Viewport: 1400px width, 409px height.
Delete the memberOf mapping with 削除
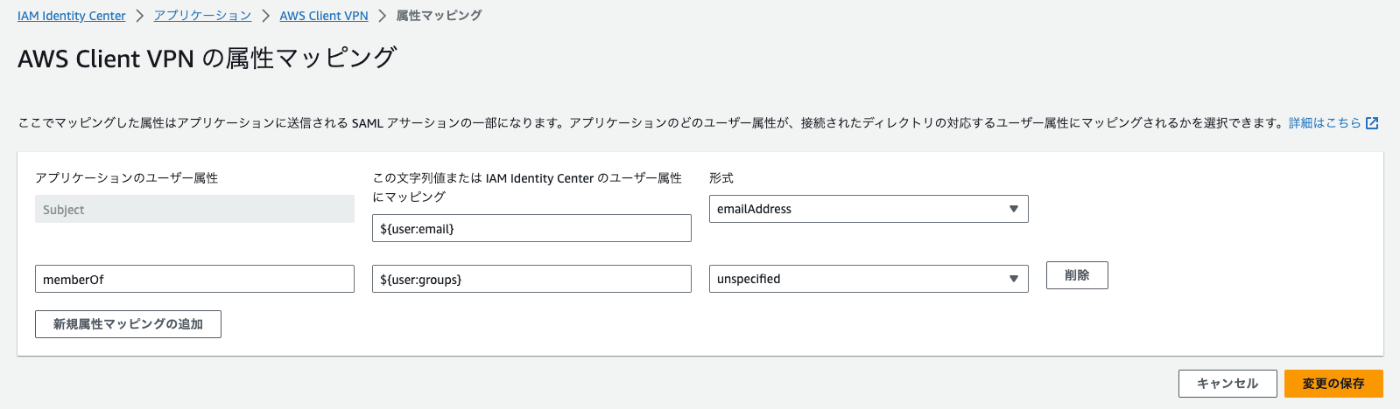(x=1077, y=275)
